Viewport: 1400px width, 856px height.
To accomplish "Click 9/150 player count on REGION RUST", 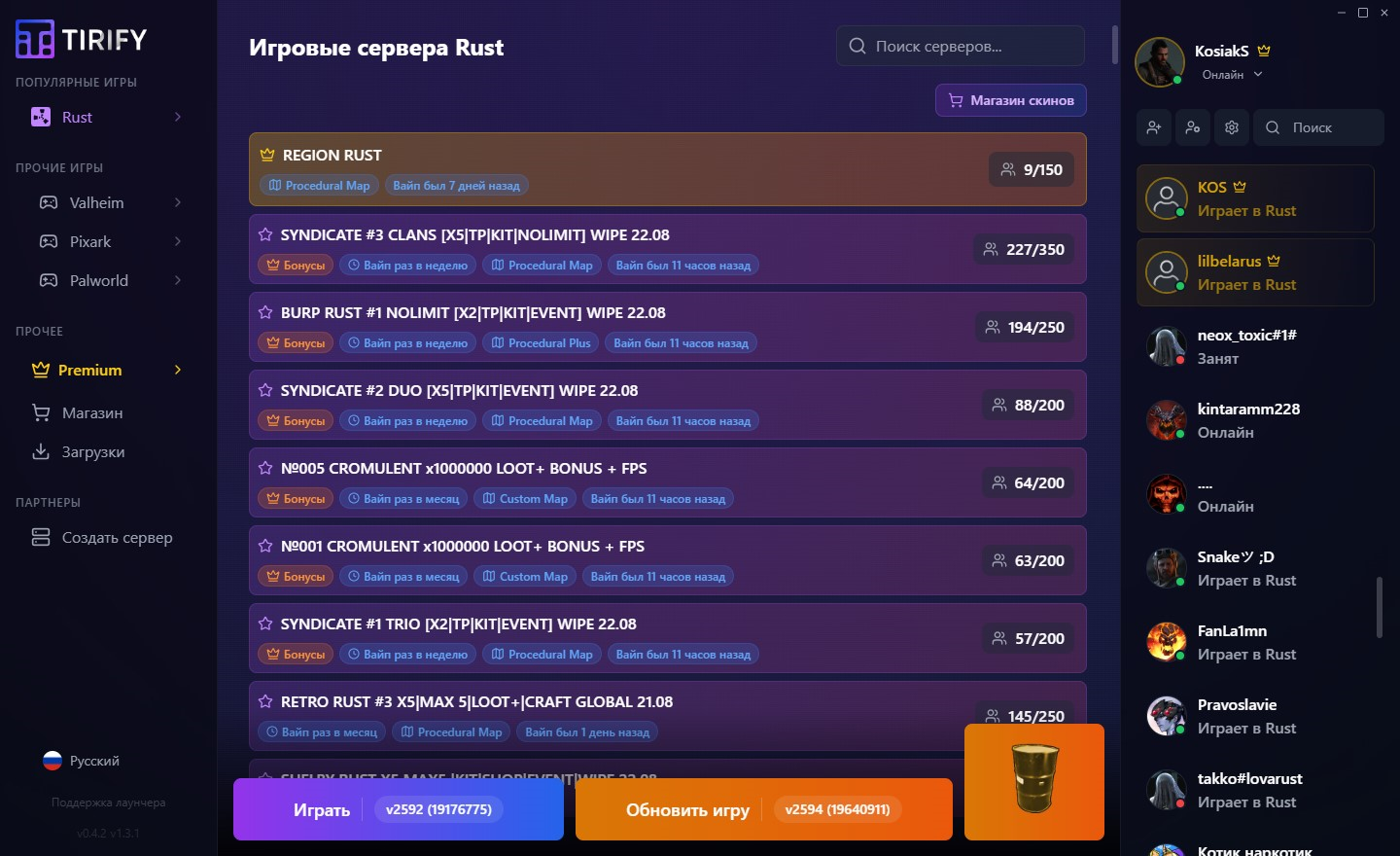I will [x=1032, y=169].
